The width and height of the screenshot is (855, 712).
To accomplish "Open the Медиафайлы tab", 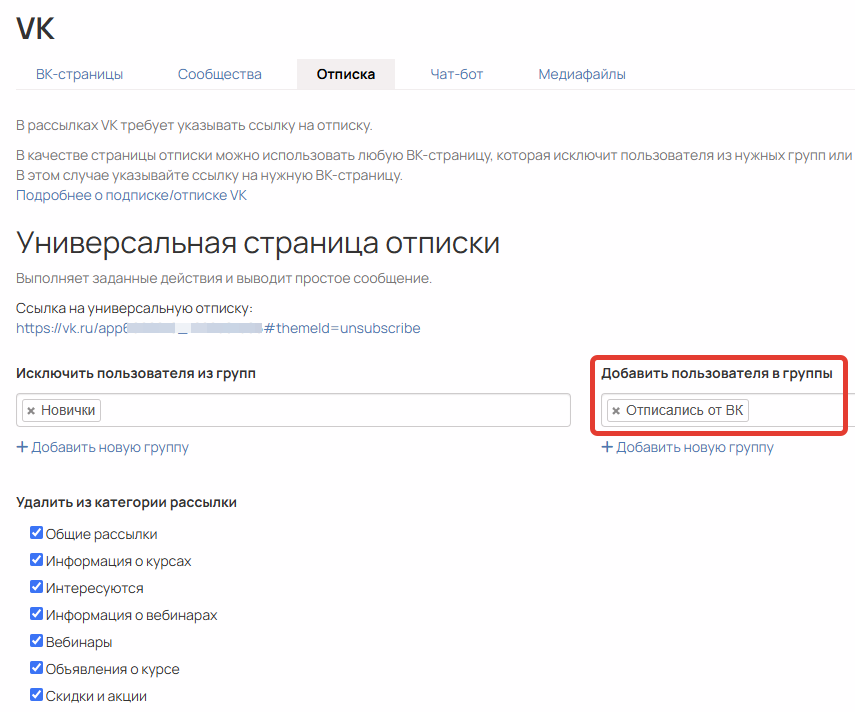I will click(x=582, y=74).
